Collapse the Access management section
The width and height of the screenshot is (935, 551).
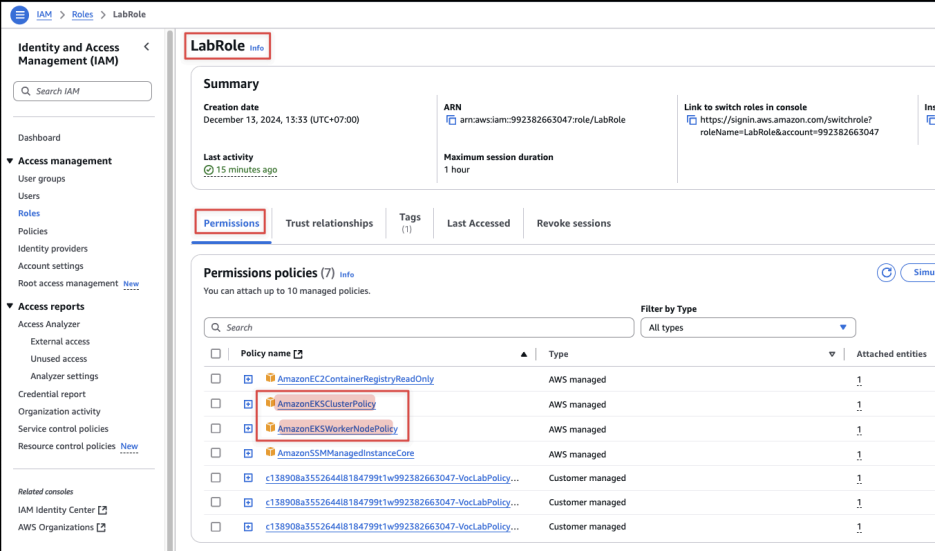pyautogui.click(x=10, y=161)
